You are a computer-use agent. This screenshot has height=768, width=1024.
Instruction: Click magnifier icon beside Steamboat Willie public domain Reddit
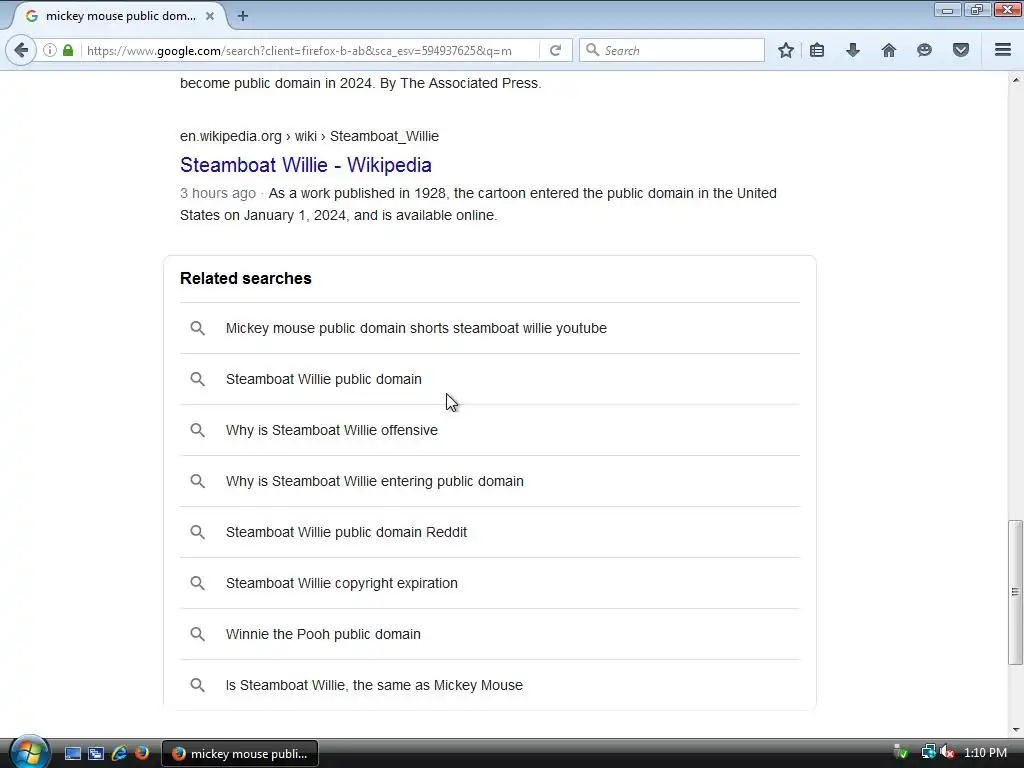pyautogui.click(x=197, y=532)
